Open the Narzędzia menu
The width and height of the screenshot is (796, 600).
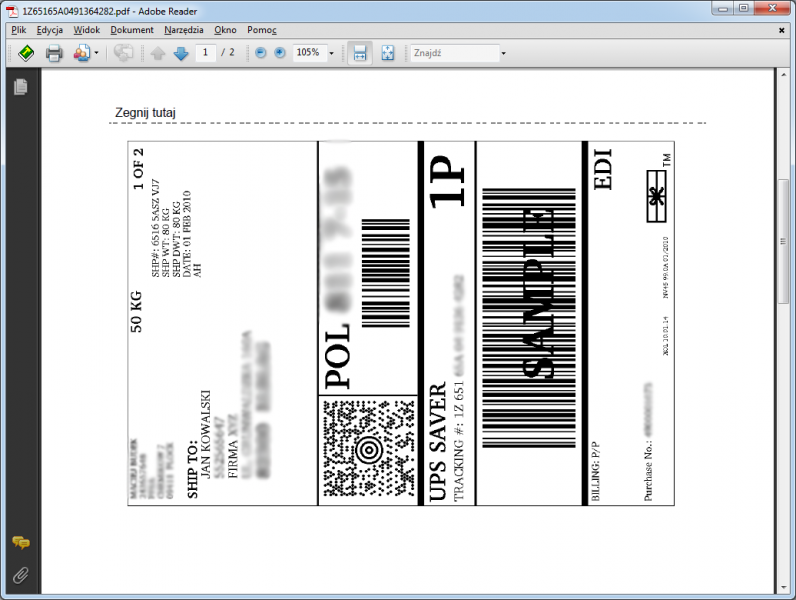tap(184, 30)
